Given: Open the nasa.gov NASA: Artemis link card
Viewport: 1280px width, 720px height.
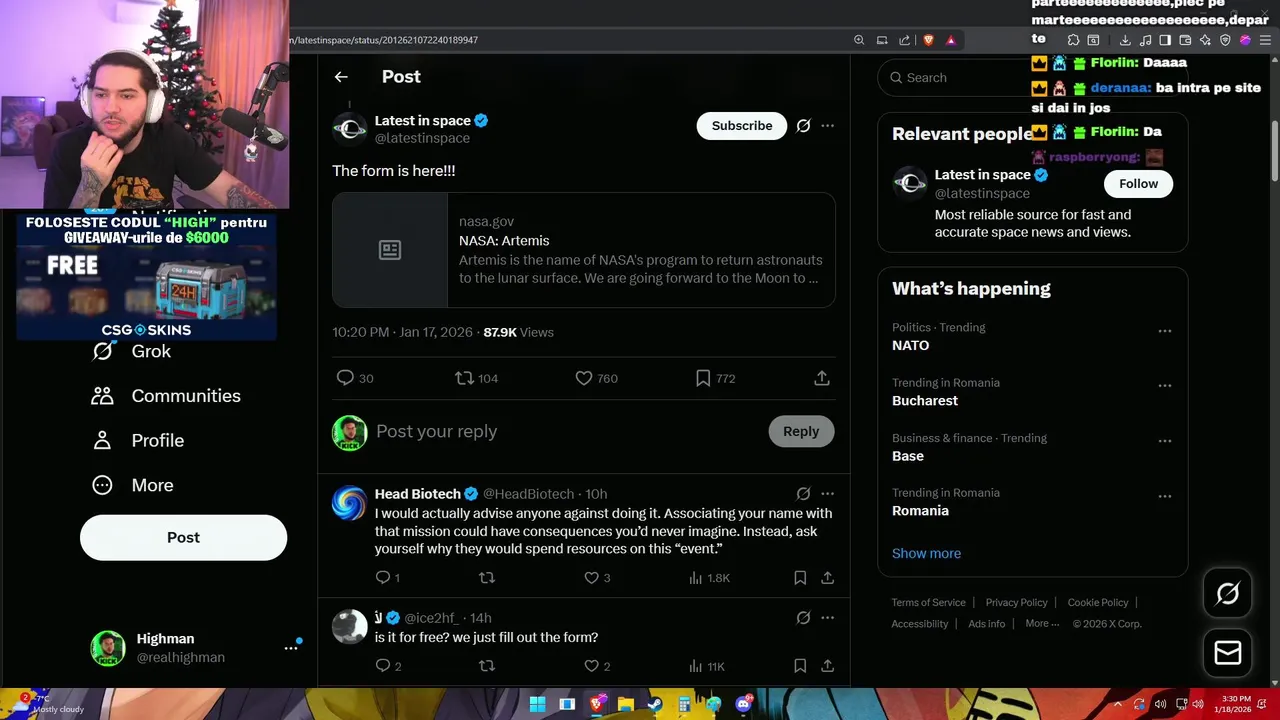Looking at the screenshot, I should tap(584, 250).
